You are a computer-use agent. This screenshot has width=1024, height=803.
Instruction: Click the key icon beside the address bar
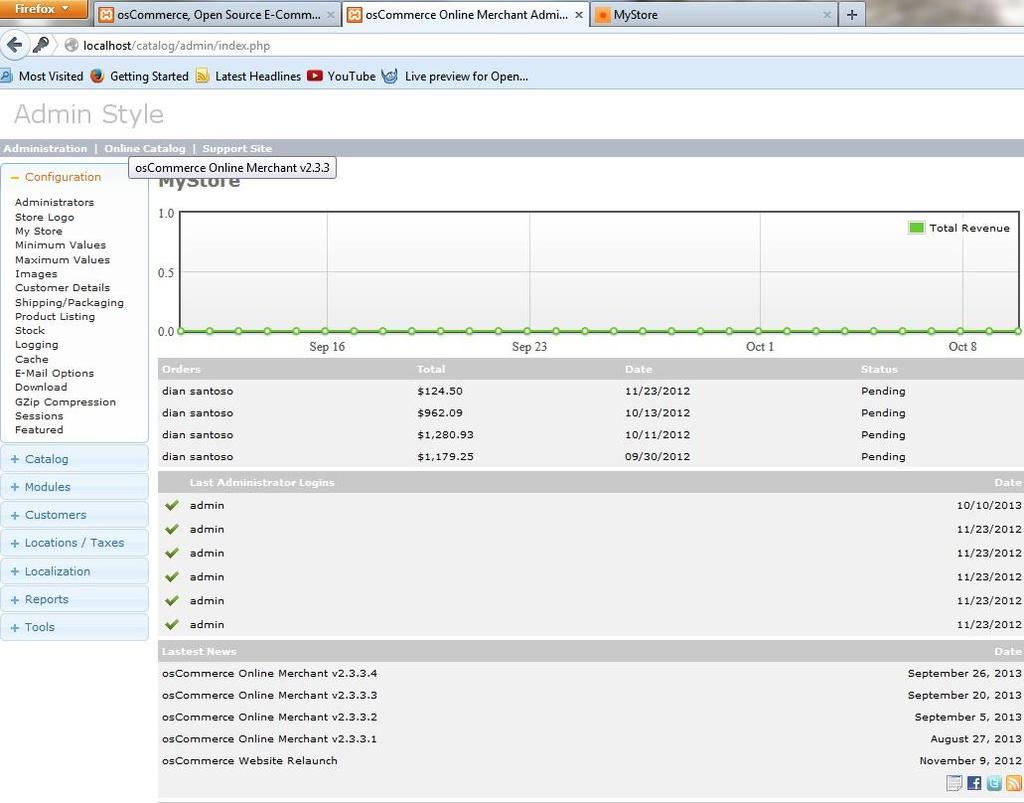pyautogui.click(x=40, y=45)
